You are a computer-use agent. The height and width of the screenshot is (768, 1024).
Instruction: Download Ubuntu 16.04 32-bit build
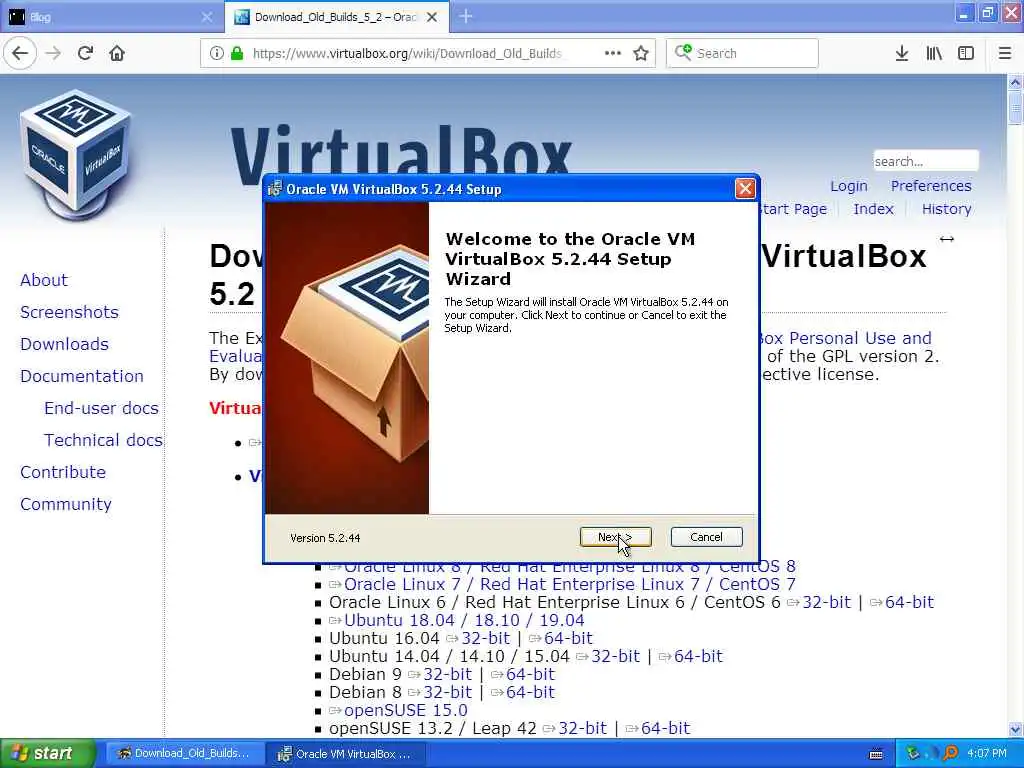pyautogui.click(x=485, y=638)
